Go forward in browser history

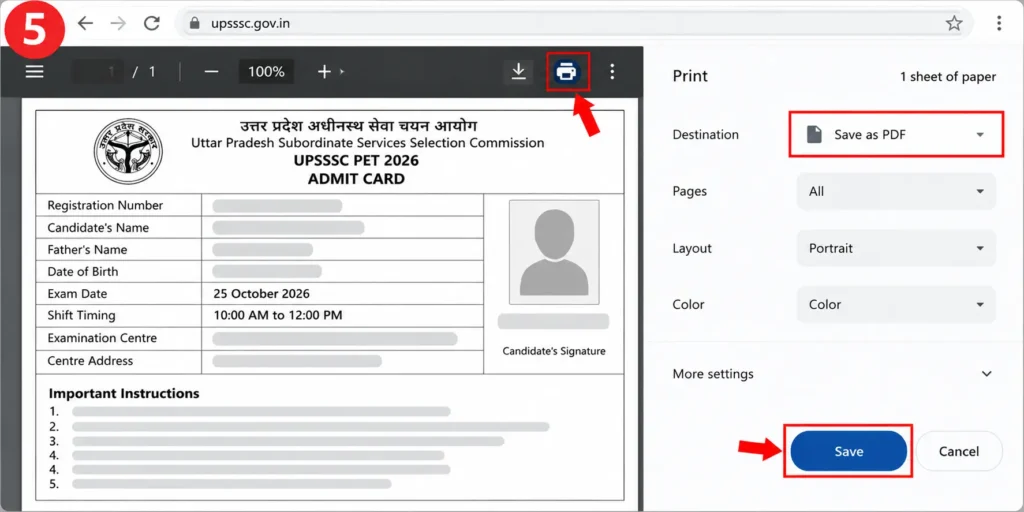[x=118, y=24]
